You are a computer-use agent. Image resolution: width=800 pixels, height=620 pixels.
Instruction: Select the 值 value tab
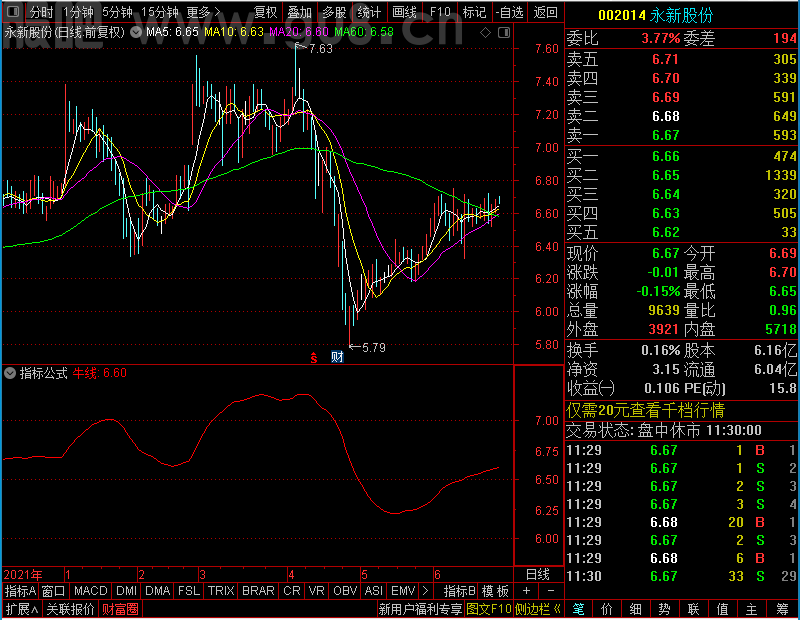pos(722,609)
